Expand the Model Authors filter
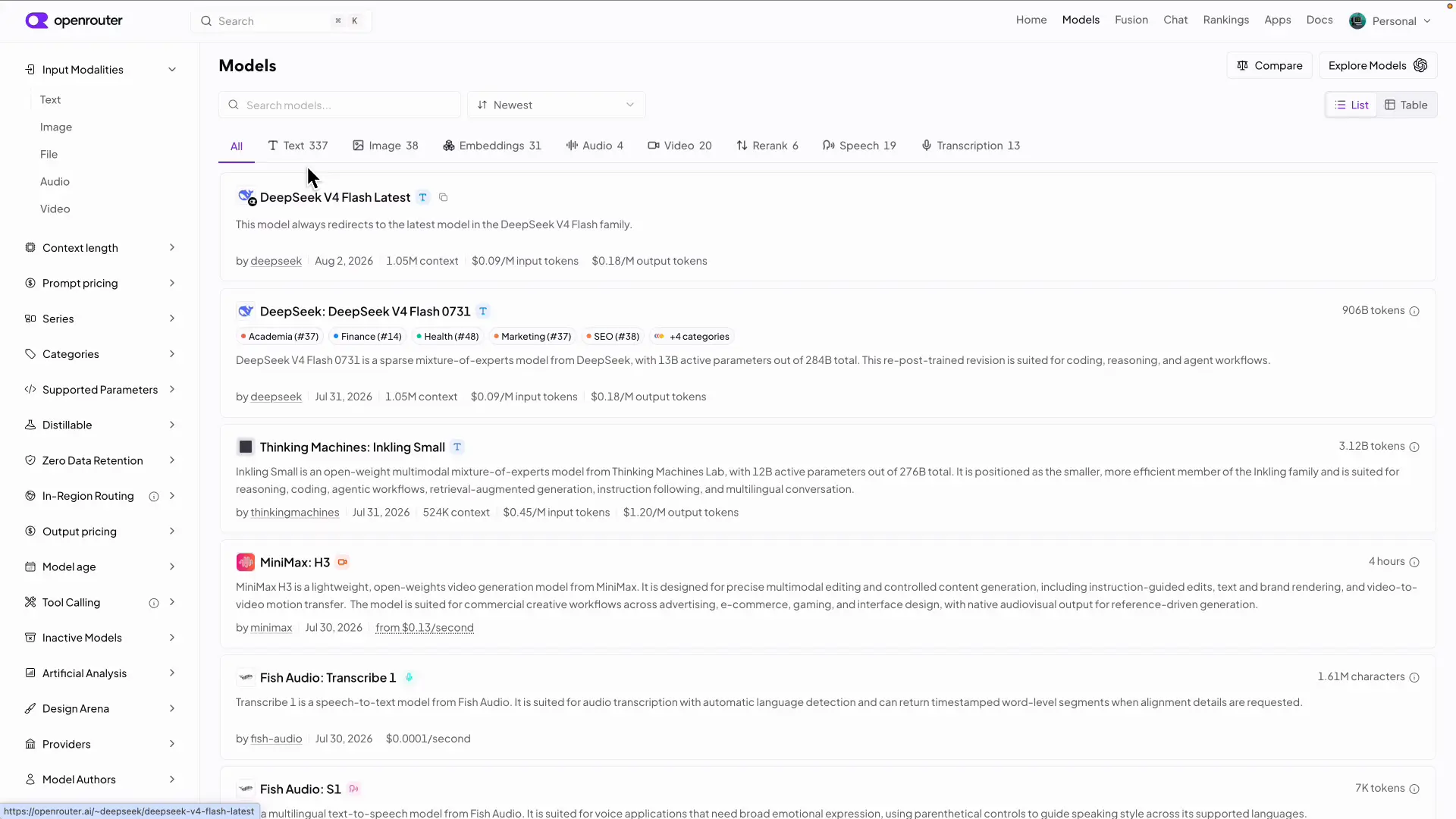Viewport: 1456px width, 819px height. tap(101, 780)
